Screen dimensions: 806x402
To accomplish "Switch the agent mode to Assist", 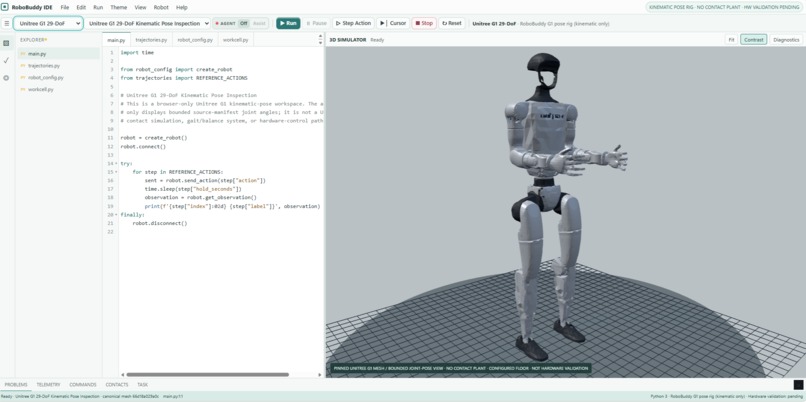I will click(x=259, y=24).
